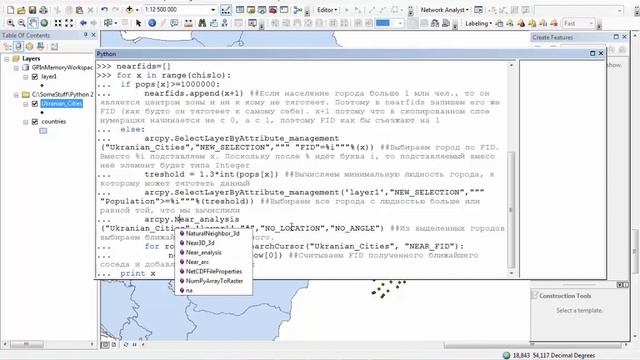Open the red ArcToolbox icon
The width and height of the screenshot is (640, 360).
[x=273, y=10]
